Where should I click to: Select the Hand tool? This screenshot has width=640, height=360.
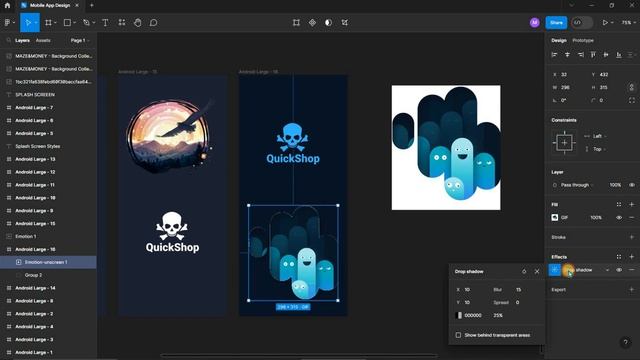138,23
